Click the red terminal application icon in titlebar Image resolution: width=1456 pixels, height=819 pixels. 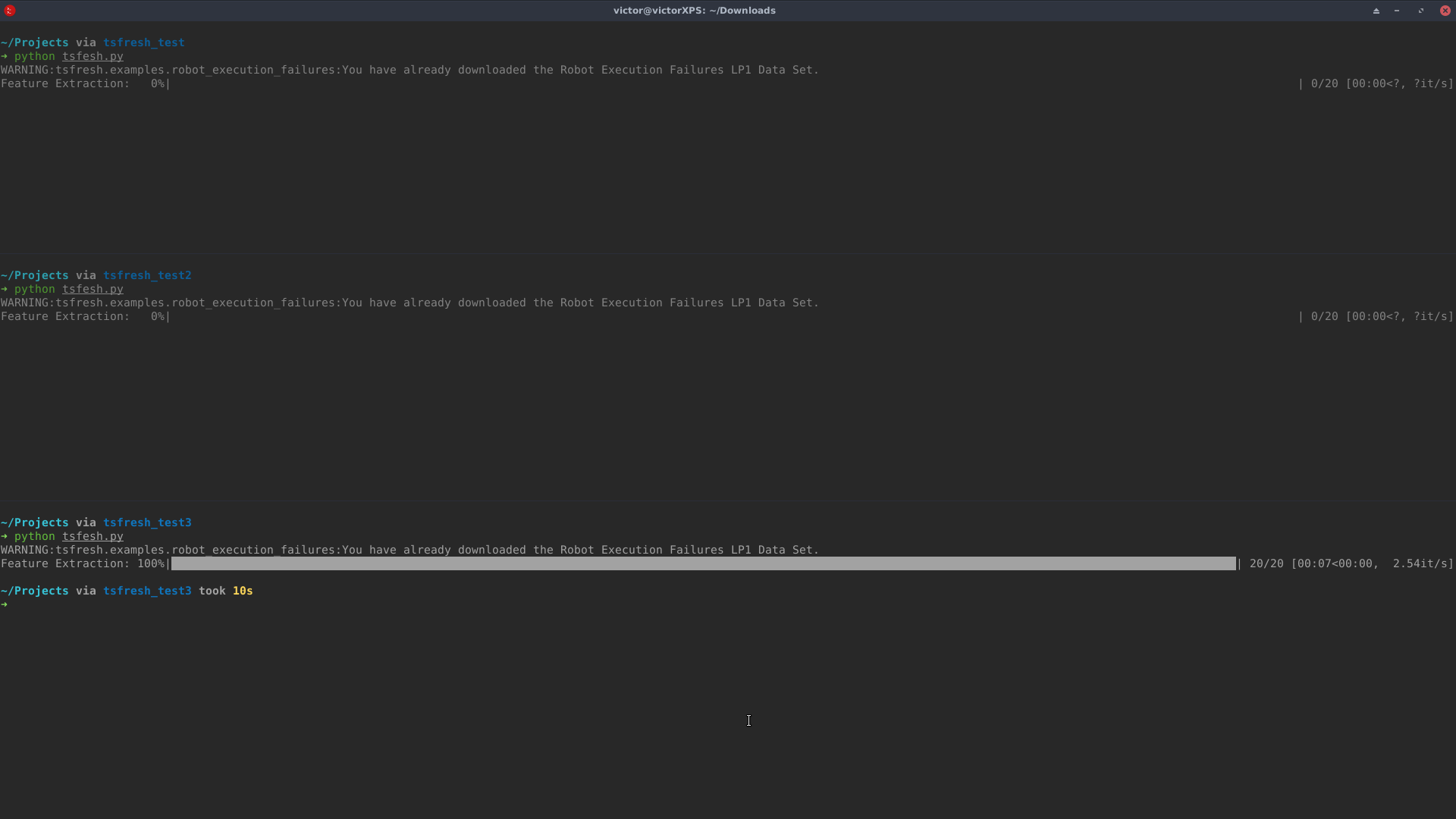point(11,11)
